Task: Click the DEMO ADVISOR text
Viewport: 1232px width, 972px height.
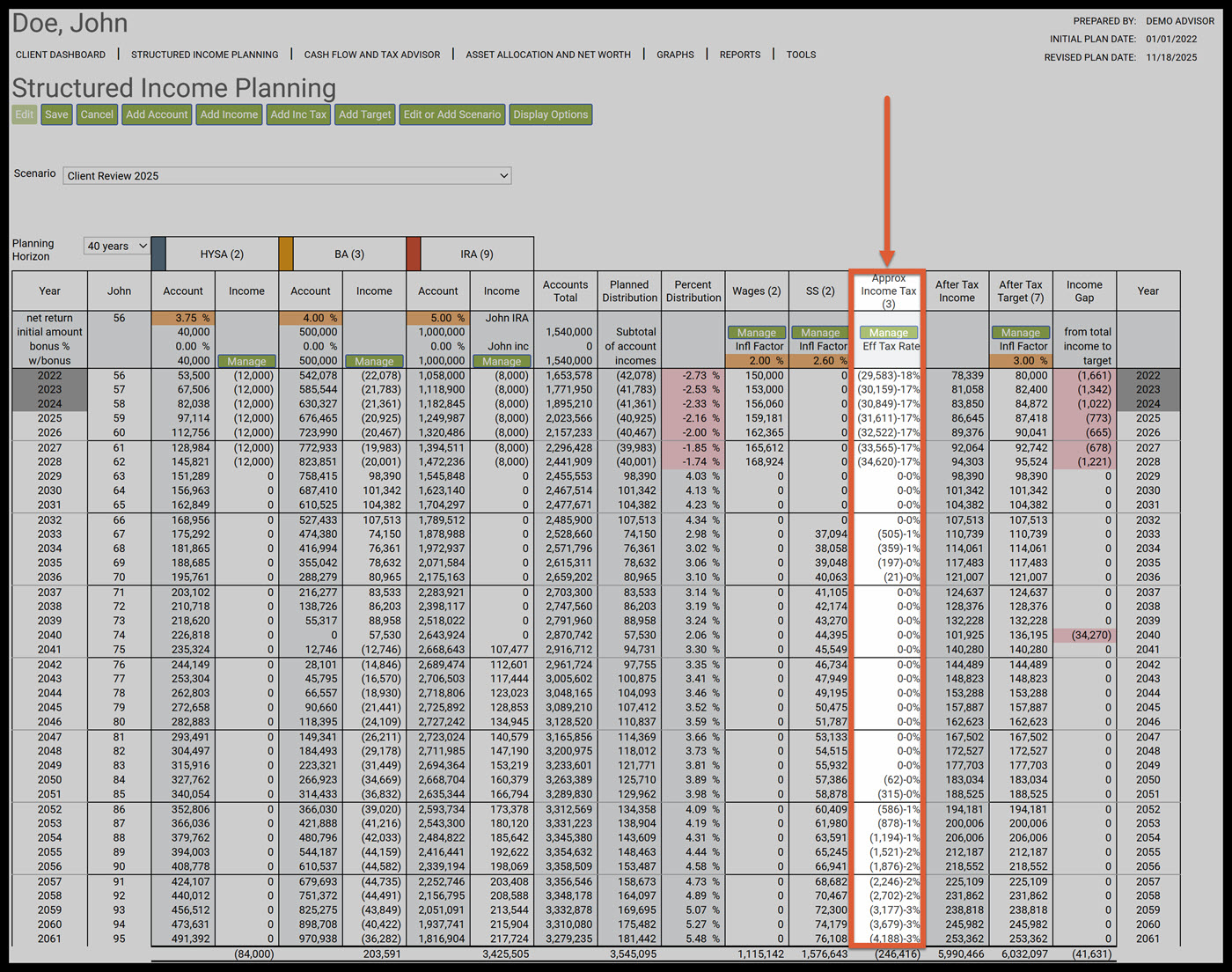Action: pyautogui.click(x=1180, y=21)
